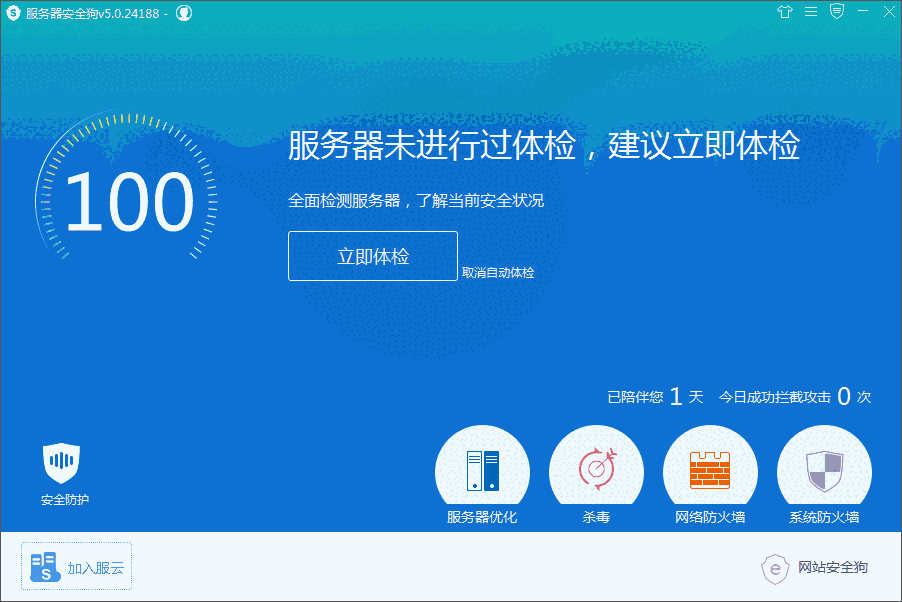Image resolution: width=902 pixels, height=602 pixels.
Task: Click the 加入服云 button
Action: coord(75,567)
